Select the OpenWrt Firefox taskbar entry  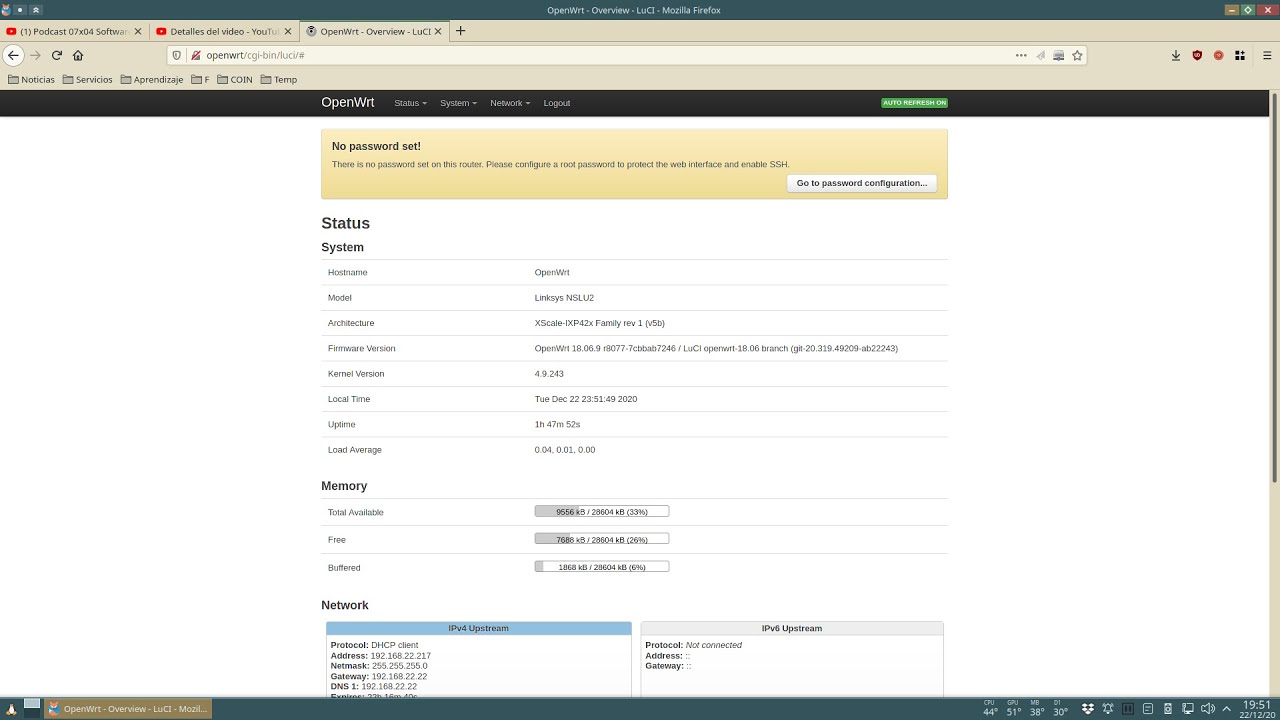pyautogui.click(x=128, y=709)
